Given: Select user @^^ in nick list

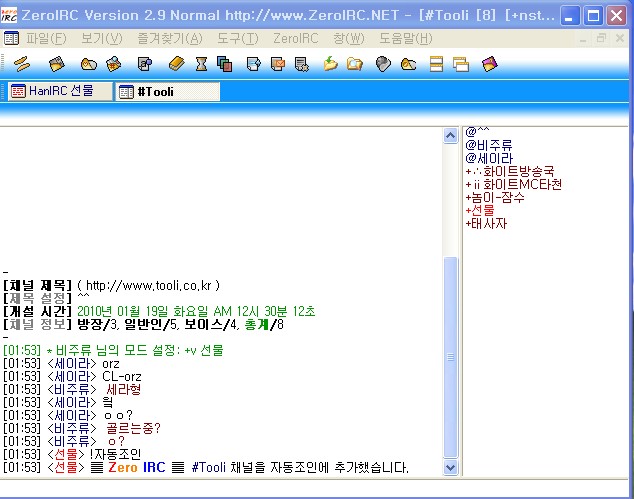Looking at the screenshot, I should pyautogui.click(x=477, y=131).
